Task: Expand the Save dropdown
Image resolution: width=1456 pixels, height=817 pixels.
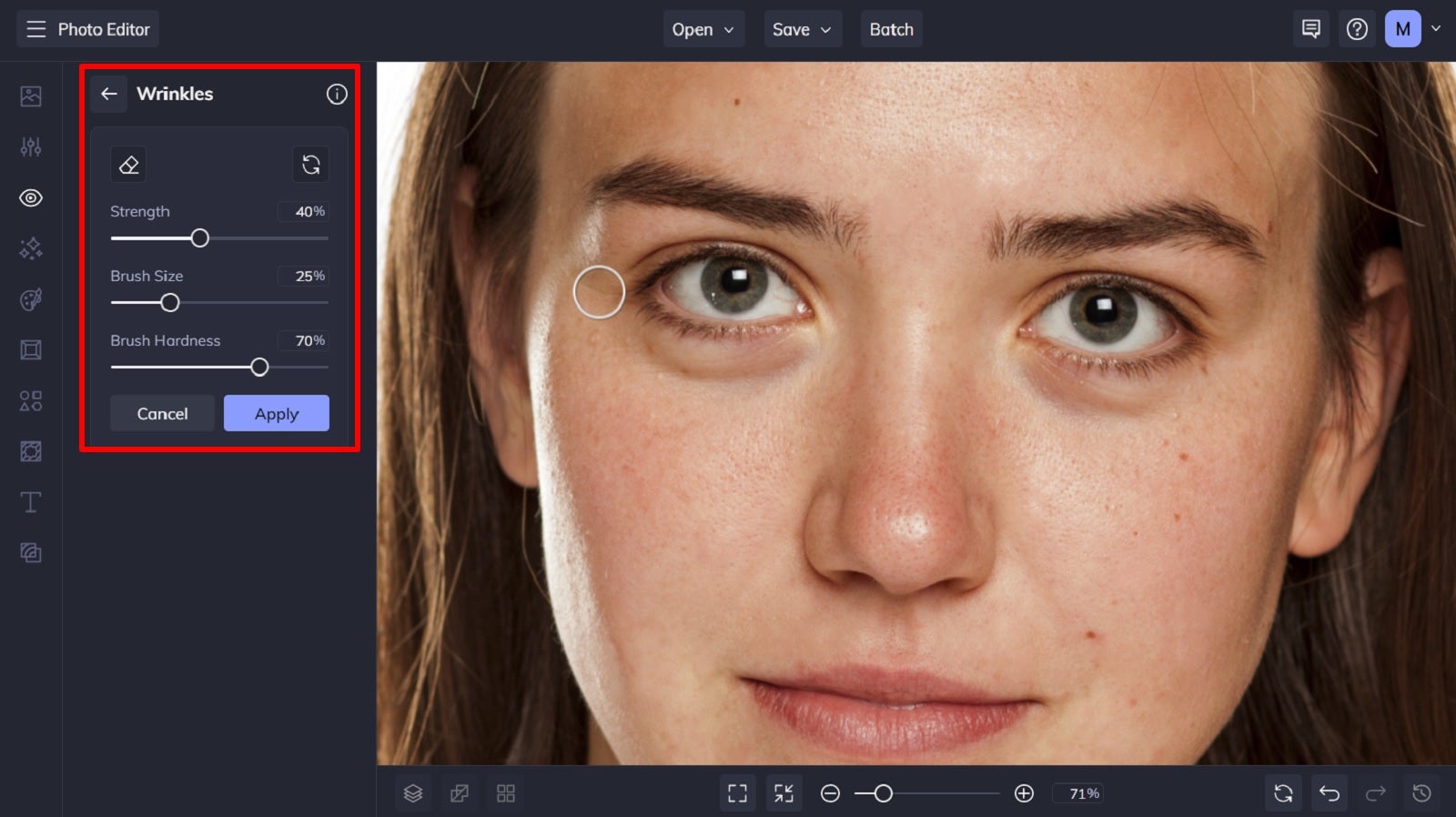Action: [x=803, y=29]
